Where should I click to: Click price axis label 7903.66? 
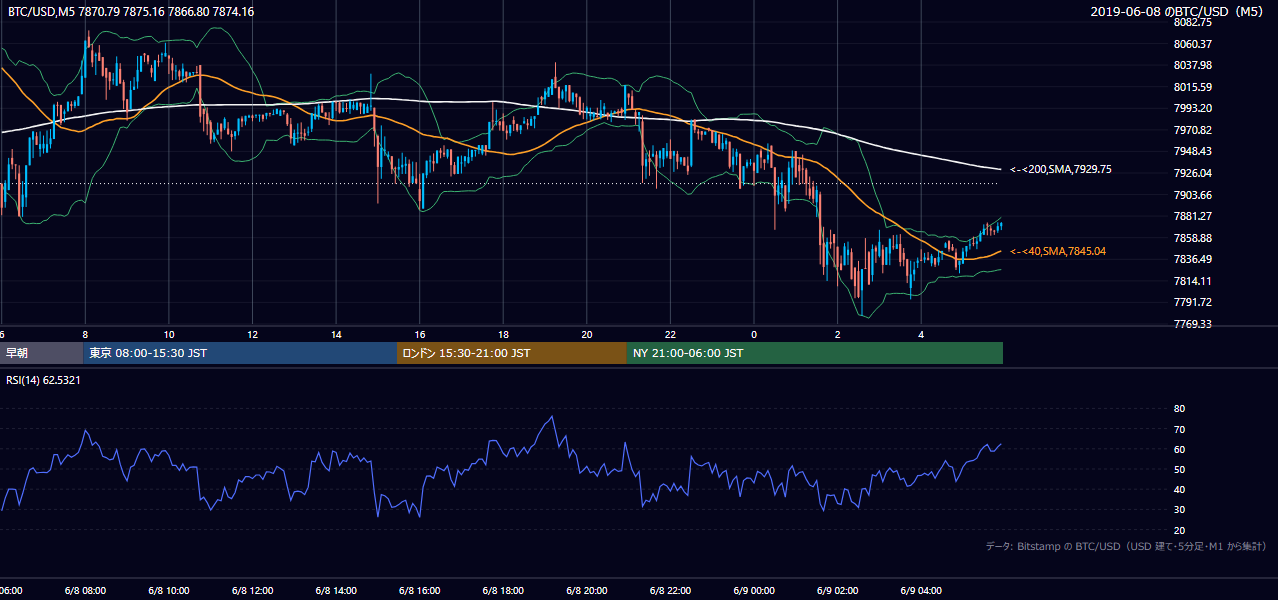(x=1193, y=195)
